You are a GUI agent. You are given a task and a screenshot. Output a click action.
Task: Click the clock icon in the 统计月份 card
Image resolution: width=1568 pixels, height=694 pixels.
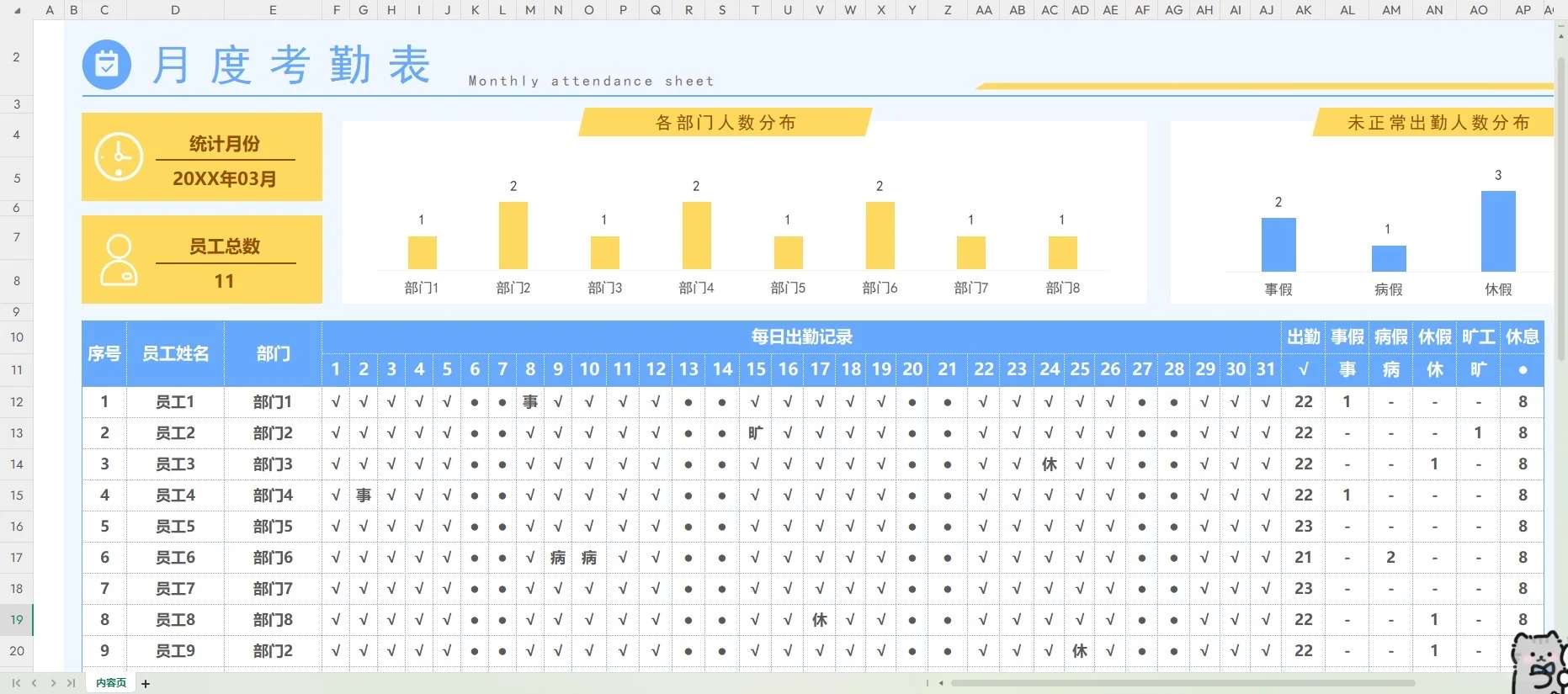click(x=119, y=156)
